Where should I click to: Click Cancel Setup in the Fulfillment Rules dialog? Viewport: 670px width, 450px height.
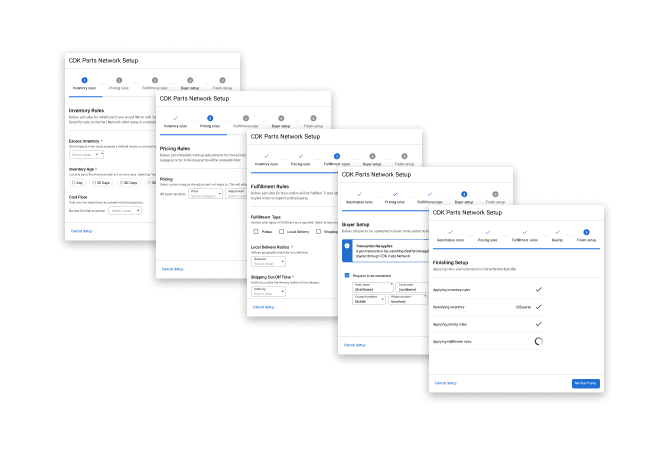tap(264, 307)
